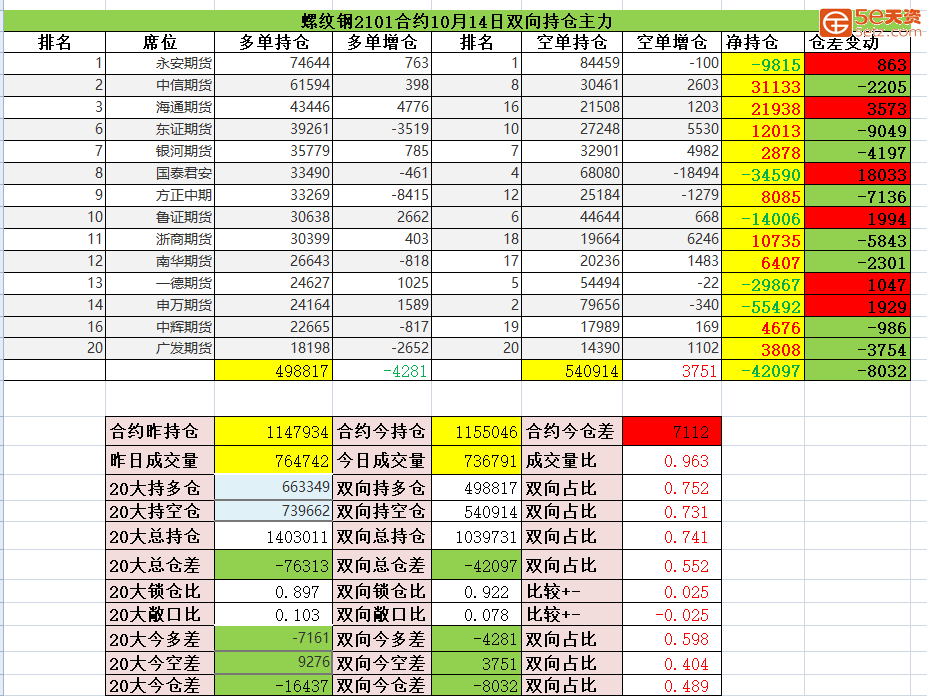
Task: Select long position value 61594
Action: (x=273, y=86)
